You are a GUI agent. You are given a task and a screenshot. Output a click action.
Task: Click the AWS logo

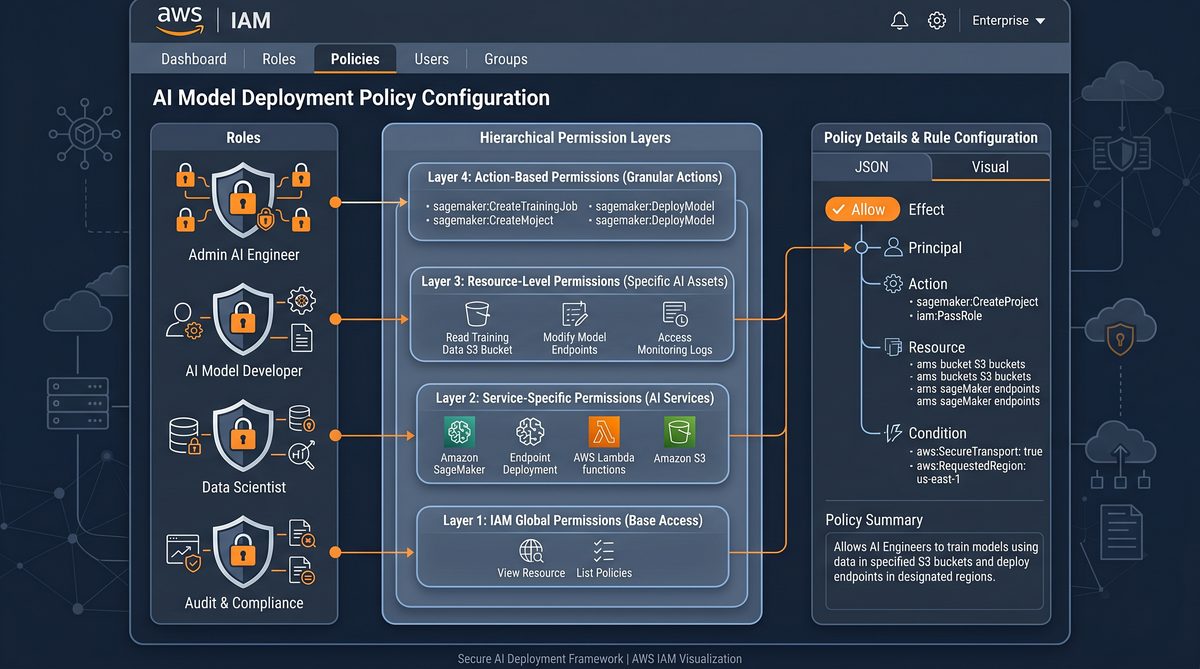click(179, 19)
